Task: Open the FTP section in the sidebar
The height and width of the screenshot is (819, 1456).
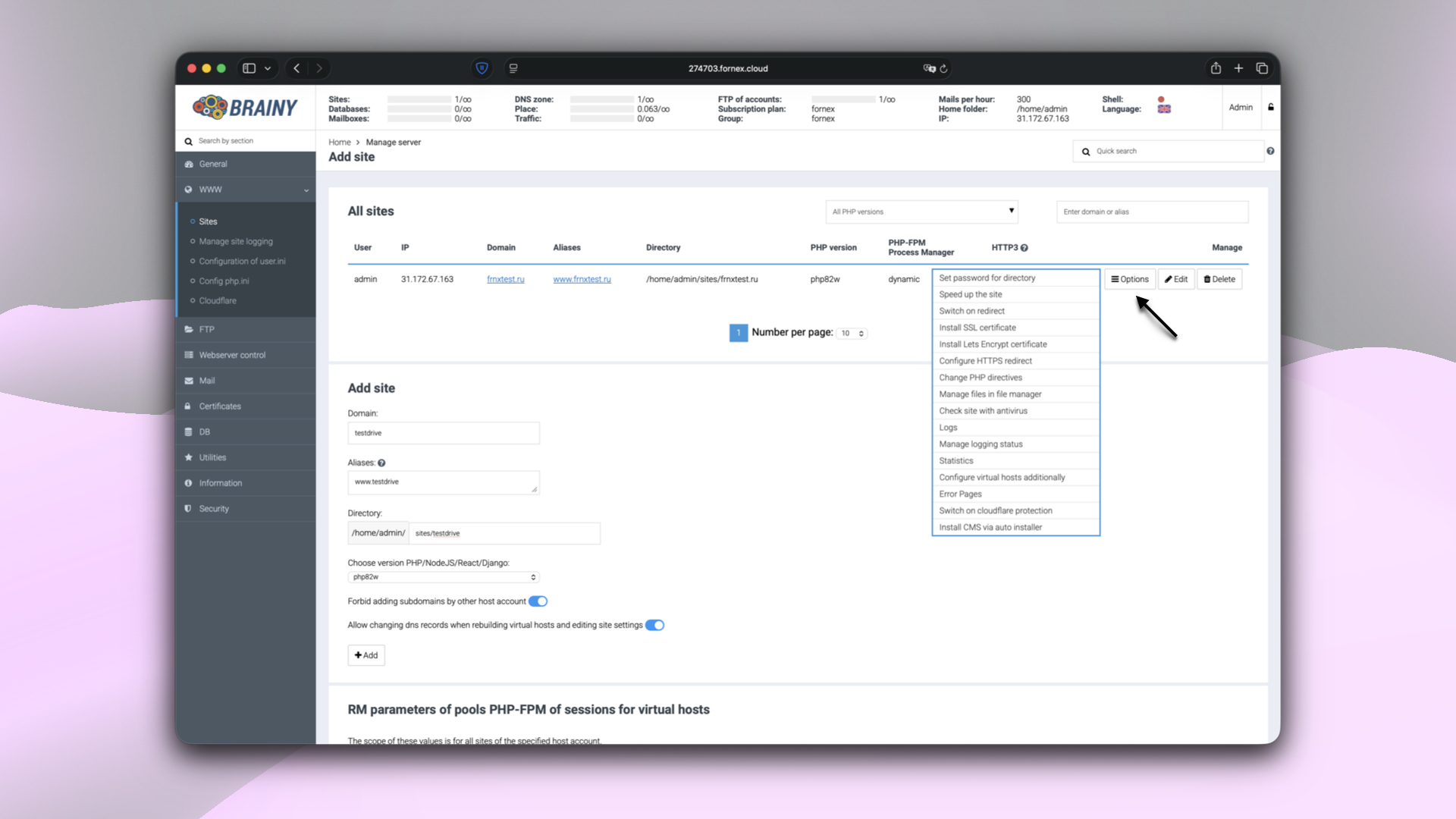Action: point(206,329)
